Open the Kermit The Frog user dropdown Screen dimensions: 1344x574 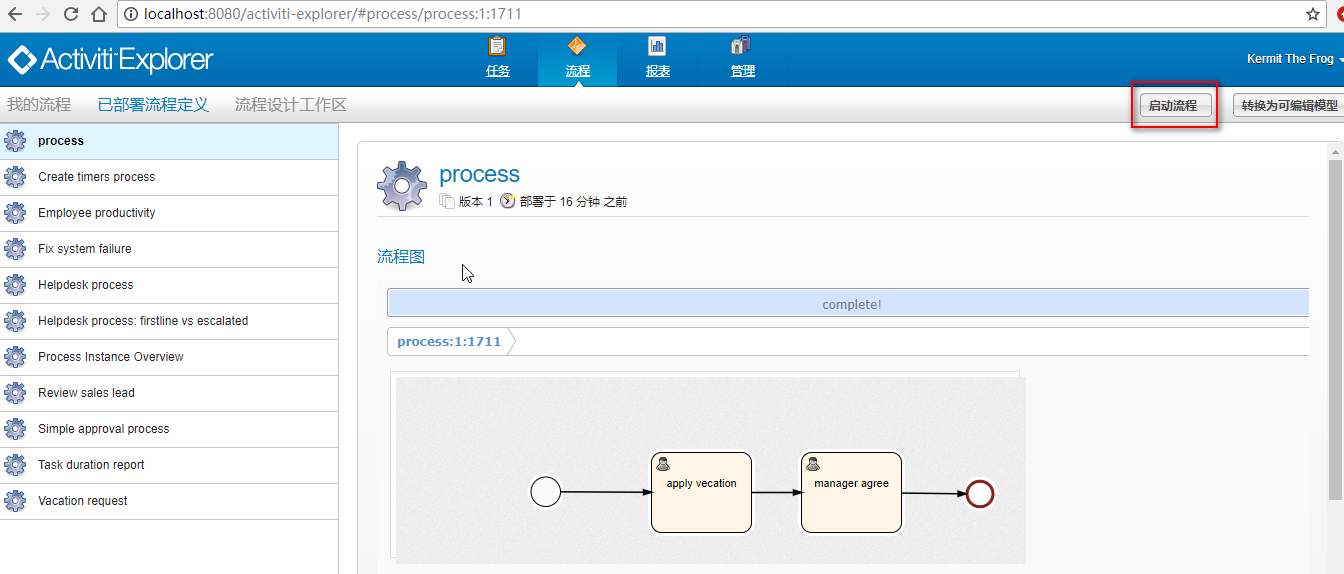(x=1294, y=59)
